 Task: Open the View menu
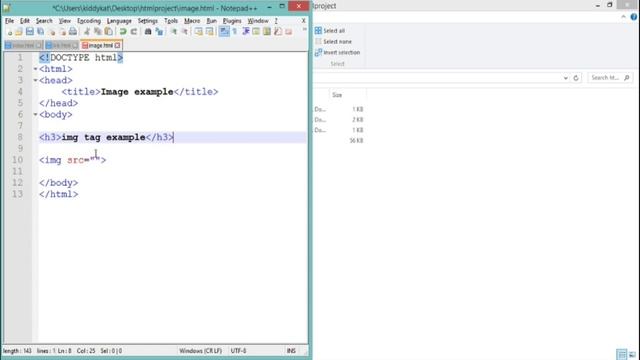tap(64, 21)
